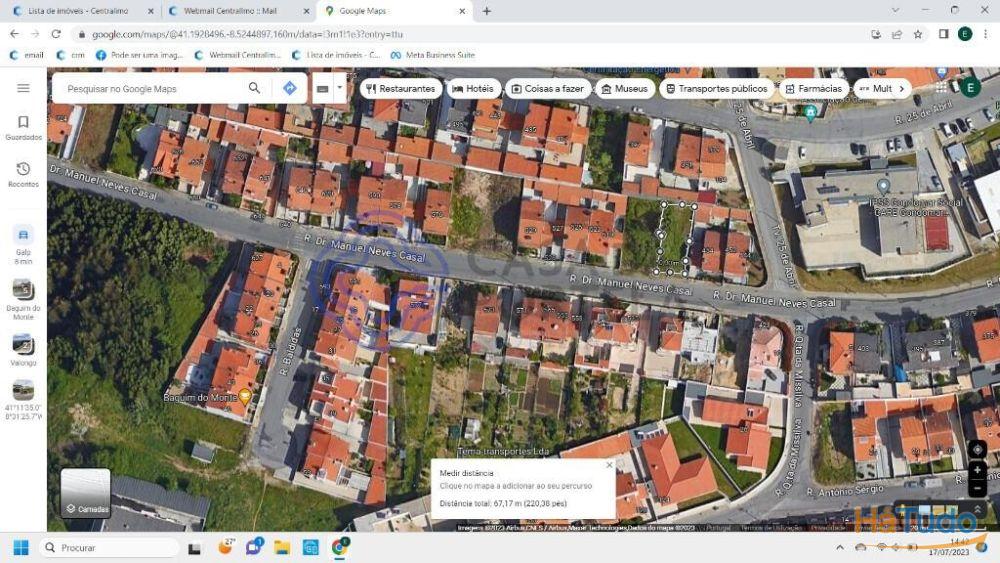Open the Guardados saved places panel
Screen dimensions: 1000x563
[x=23, y=127]
